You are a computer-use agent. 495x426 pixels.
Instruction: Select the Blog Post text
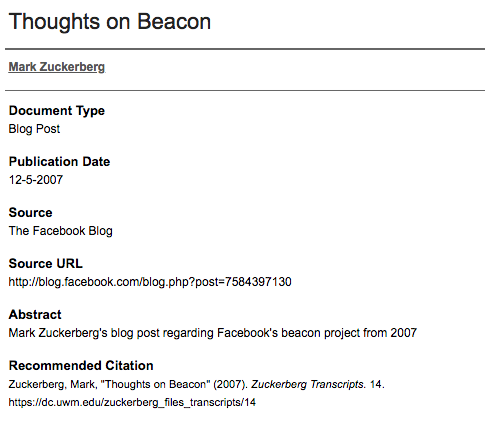34,129
